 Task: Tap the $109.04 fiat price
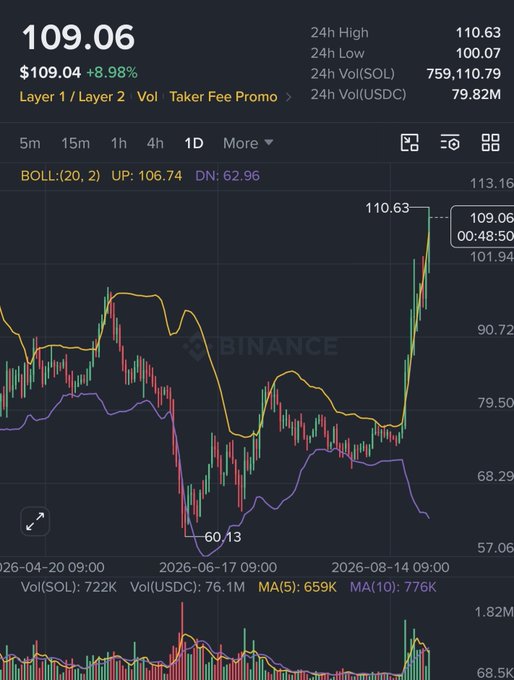(50, 72)
